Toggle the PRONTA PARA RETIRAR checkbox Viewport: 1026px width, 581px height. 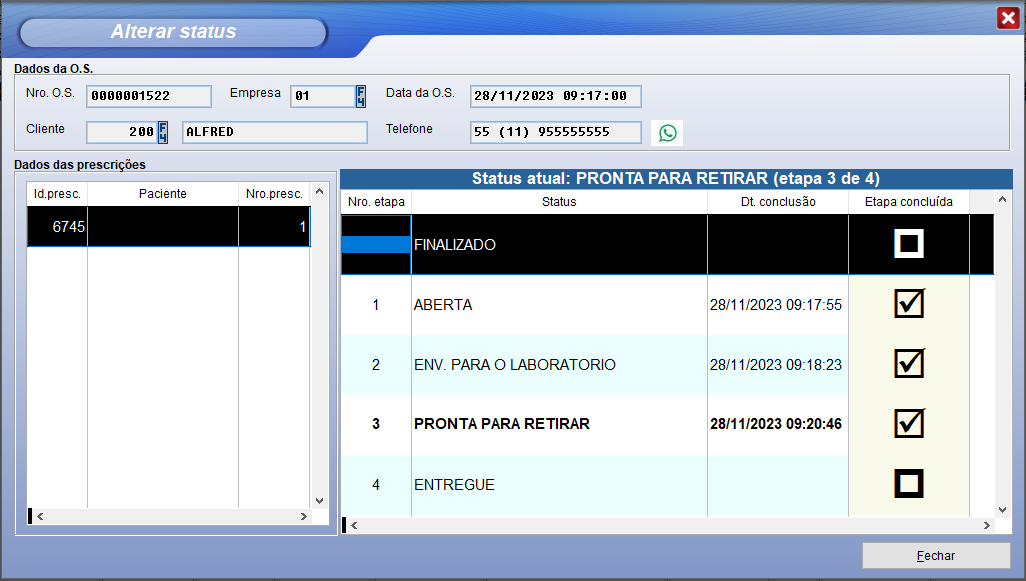[x=908, y=423]
